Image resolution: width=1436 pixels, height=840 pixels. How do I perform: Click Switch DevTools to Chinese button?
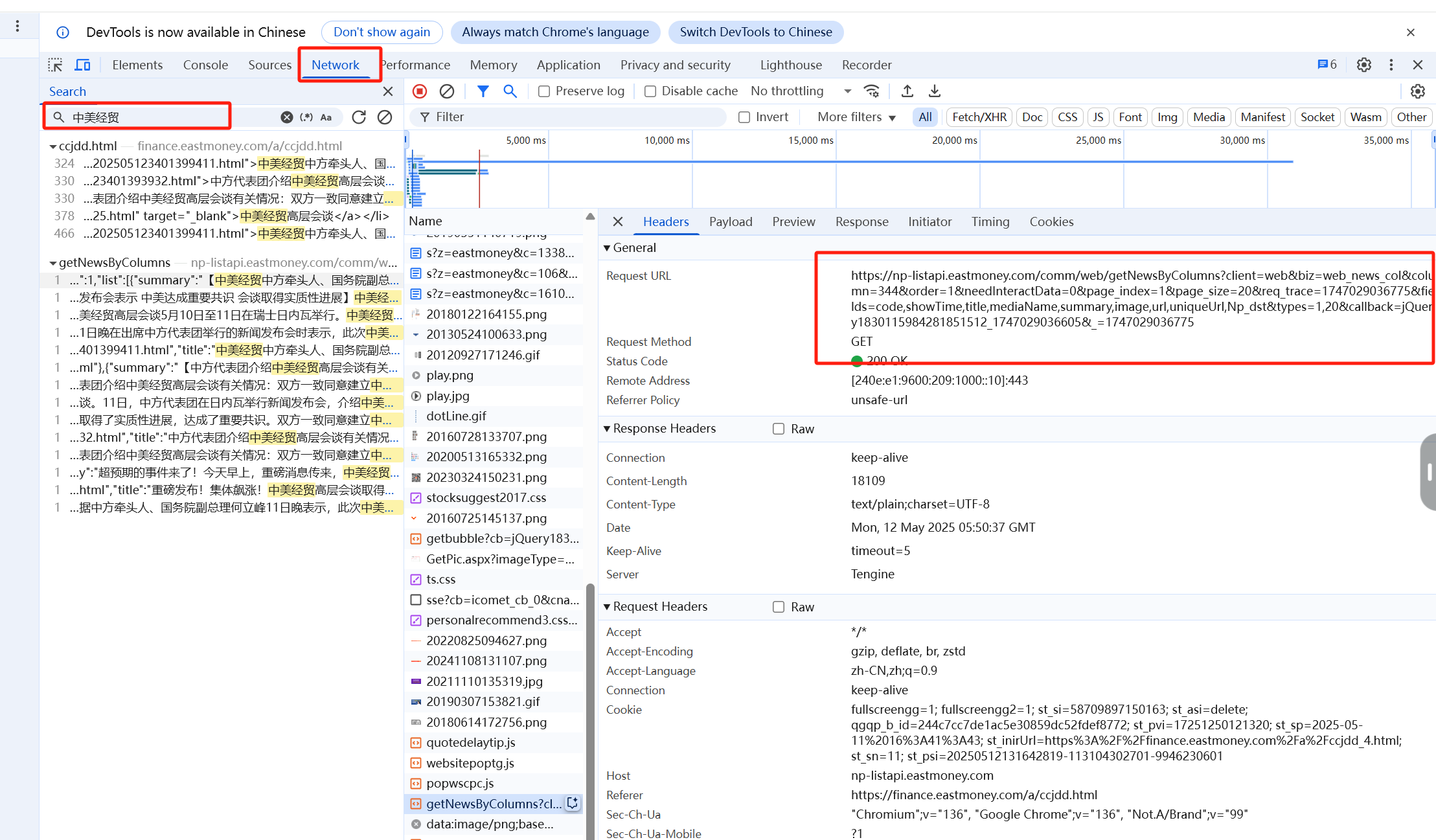click(x=755, y=32)
